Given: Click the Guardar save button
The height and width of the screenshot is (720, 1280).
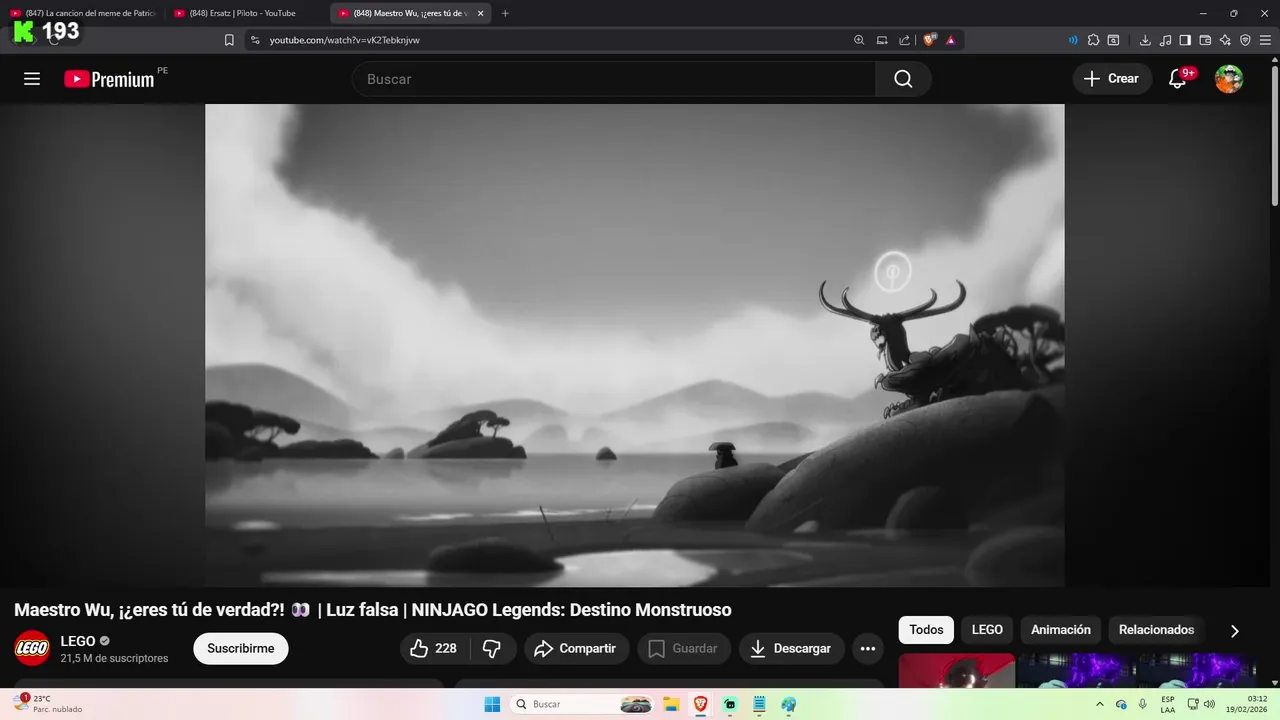Looking at the screenshot, I should (x=684, y=649).
